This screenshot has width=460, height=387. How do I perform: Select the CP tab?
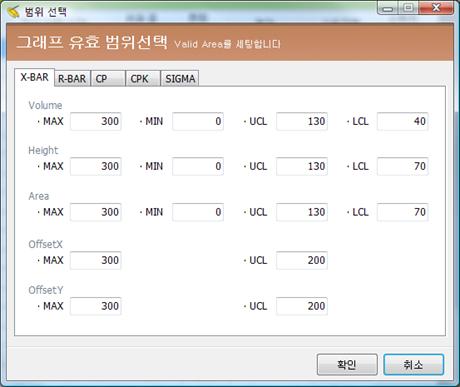pos(108,79)
